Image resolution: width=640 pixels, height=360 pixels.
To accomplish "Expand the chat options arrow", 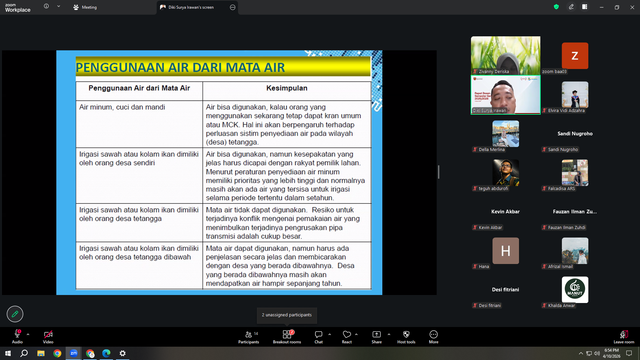I will click(329, 334).
